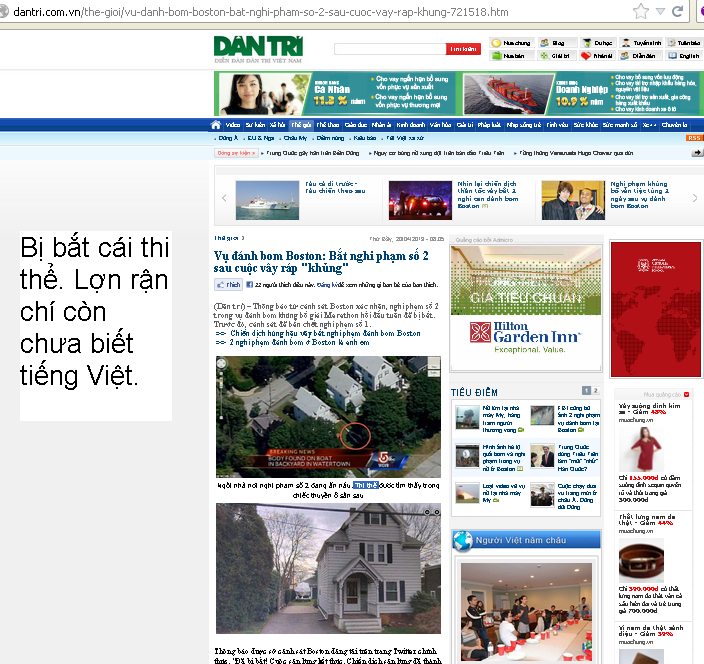This screenshot has height=664, width=704.
Task: Open the FBI công bố ảnh nghi phạm story
Action: click(578, 419)
